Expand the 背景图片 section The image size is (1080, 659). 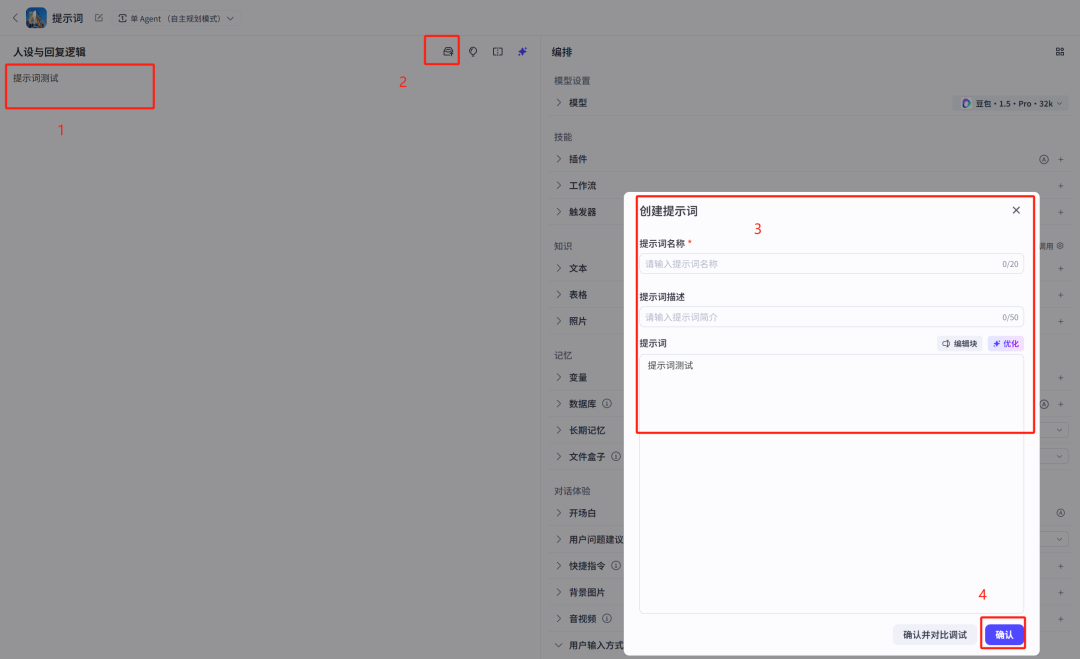[559, 592]
